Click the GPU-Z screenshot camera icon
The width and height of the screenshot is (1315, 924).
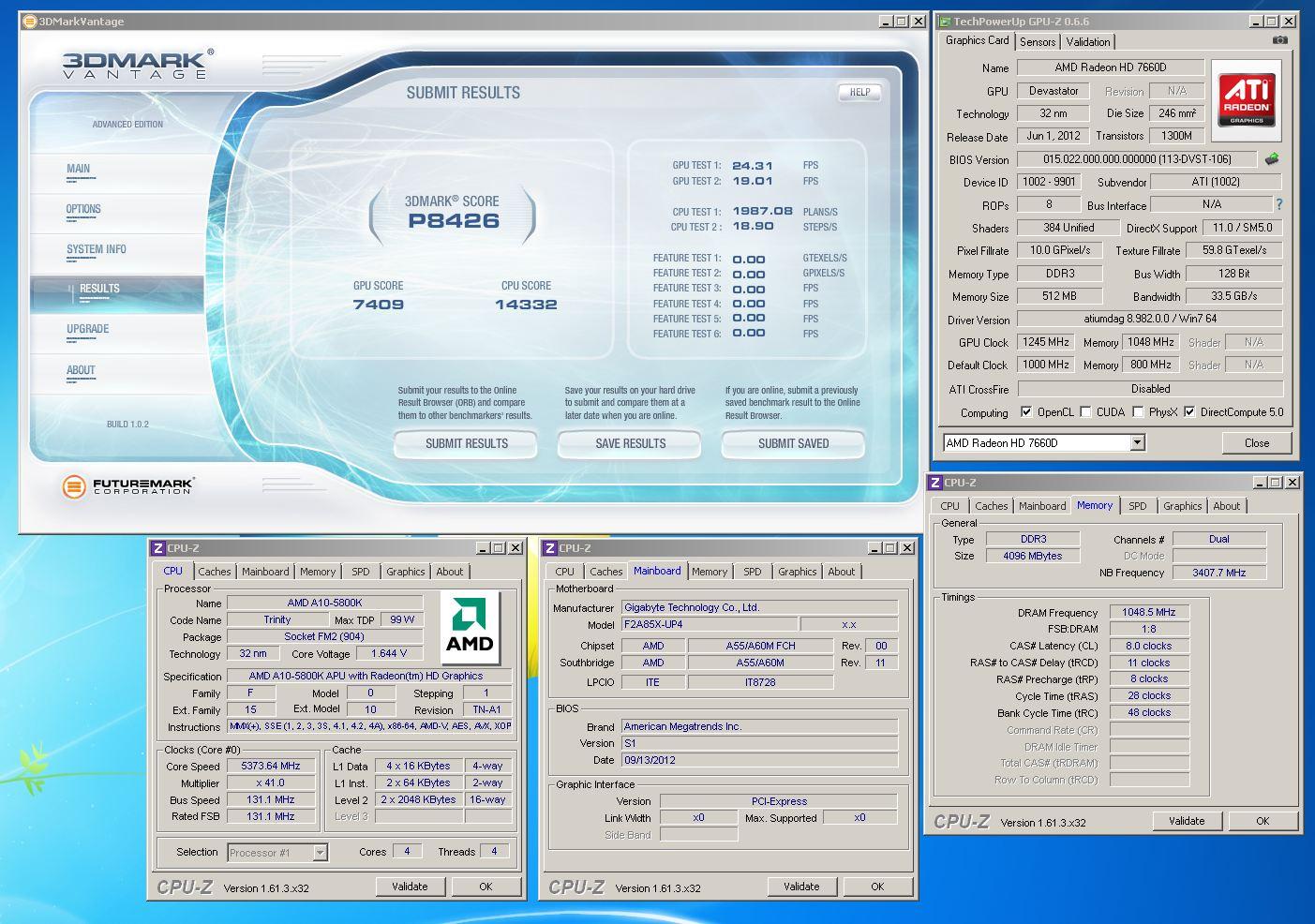pyautogui.click(x=1279, y=40)
